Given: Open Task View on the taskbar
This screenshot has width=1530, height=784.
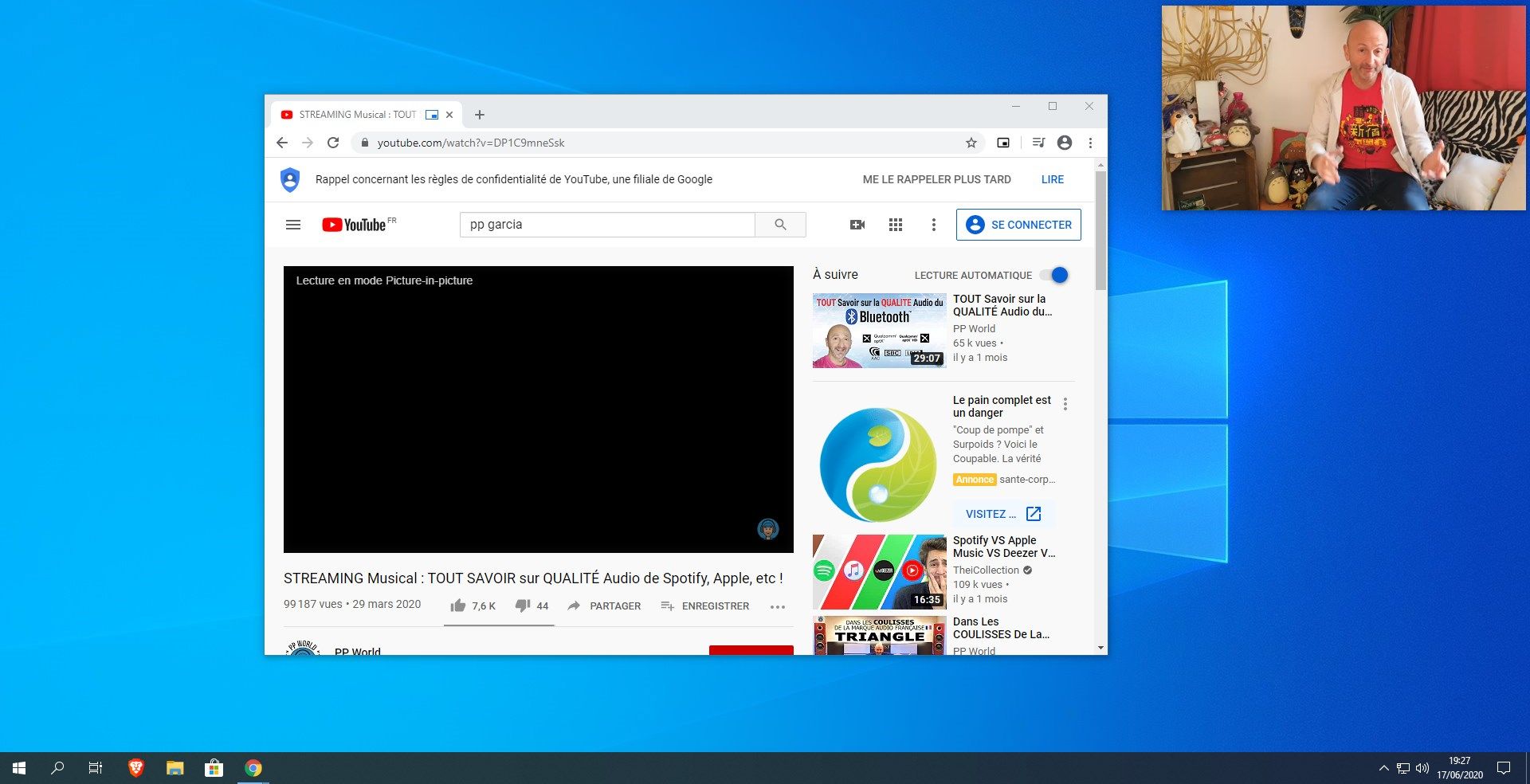Looking at the screenshot, I should [x=96, y=768].
